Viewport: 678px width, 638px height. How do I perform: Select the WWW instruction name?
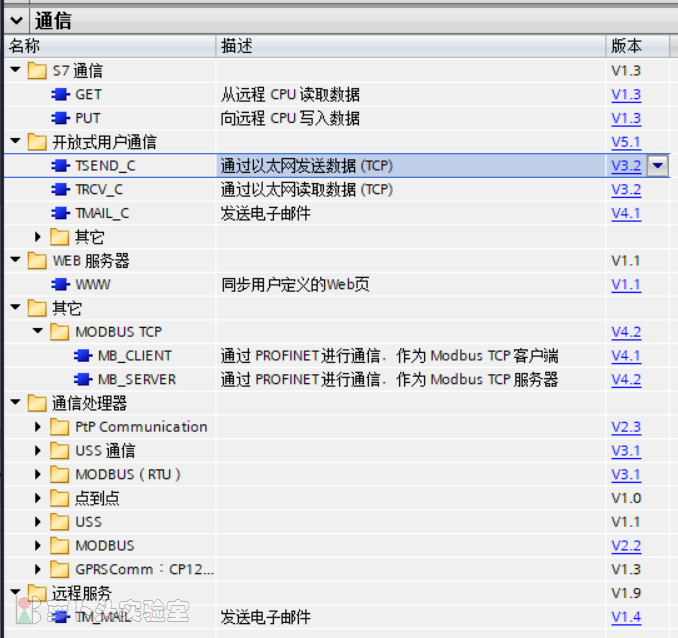pos(93,285)
